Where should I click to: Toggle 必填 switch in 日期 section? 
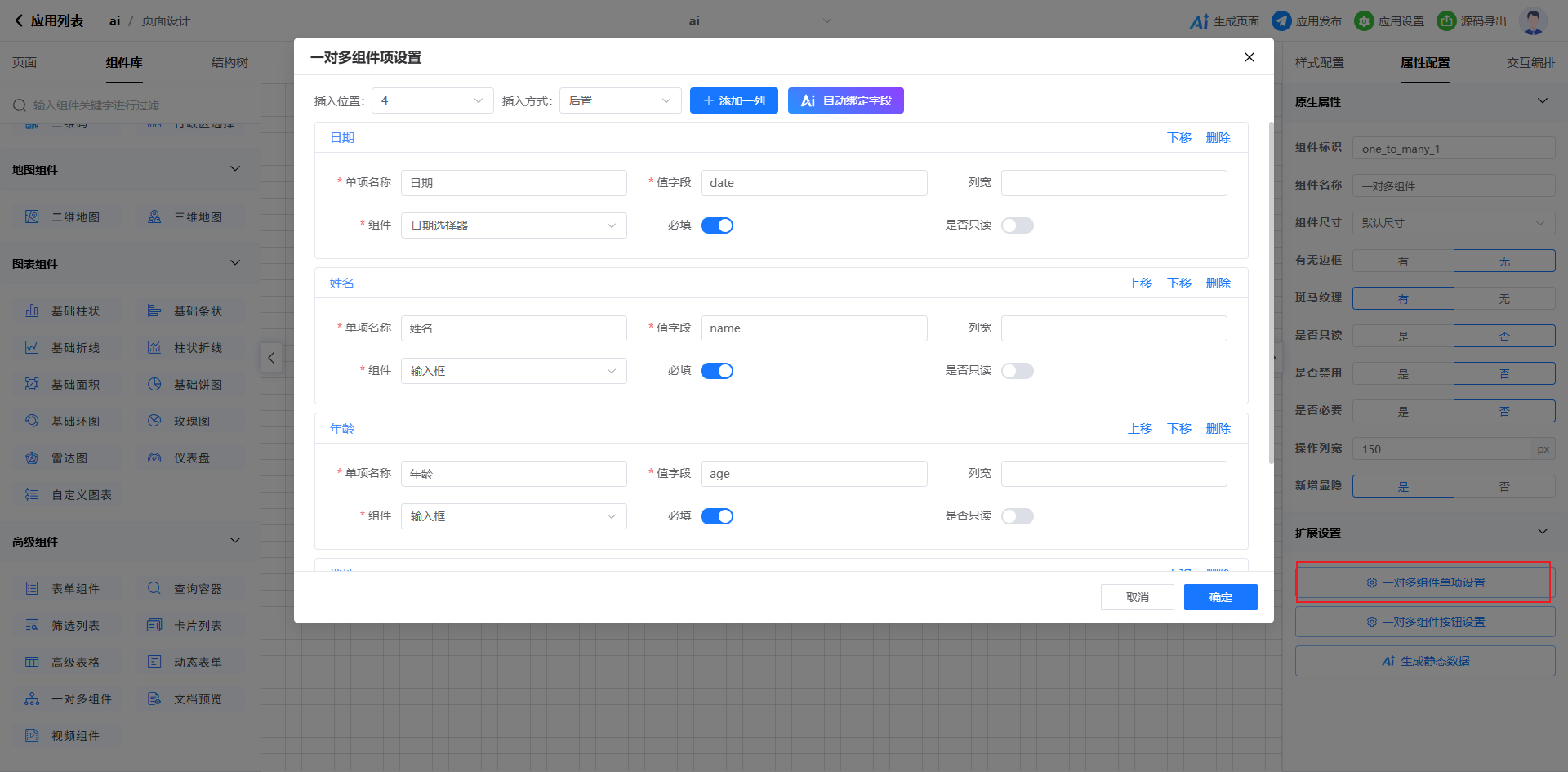click(x=717, y=225)
